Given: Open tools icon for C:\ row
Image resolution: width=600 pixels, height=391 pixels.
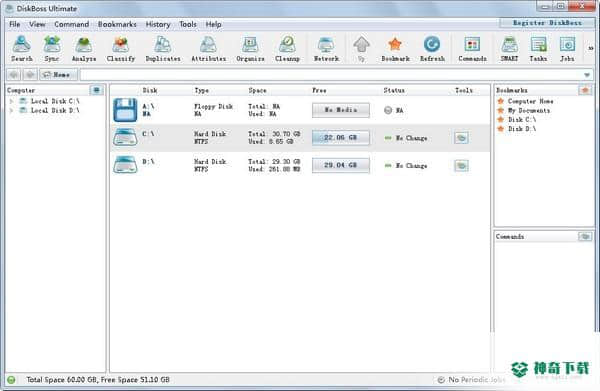Looking at the screenshot, I should click(x=461, y=138).
